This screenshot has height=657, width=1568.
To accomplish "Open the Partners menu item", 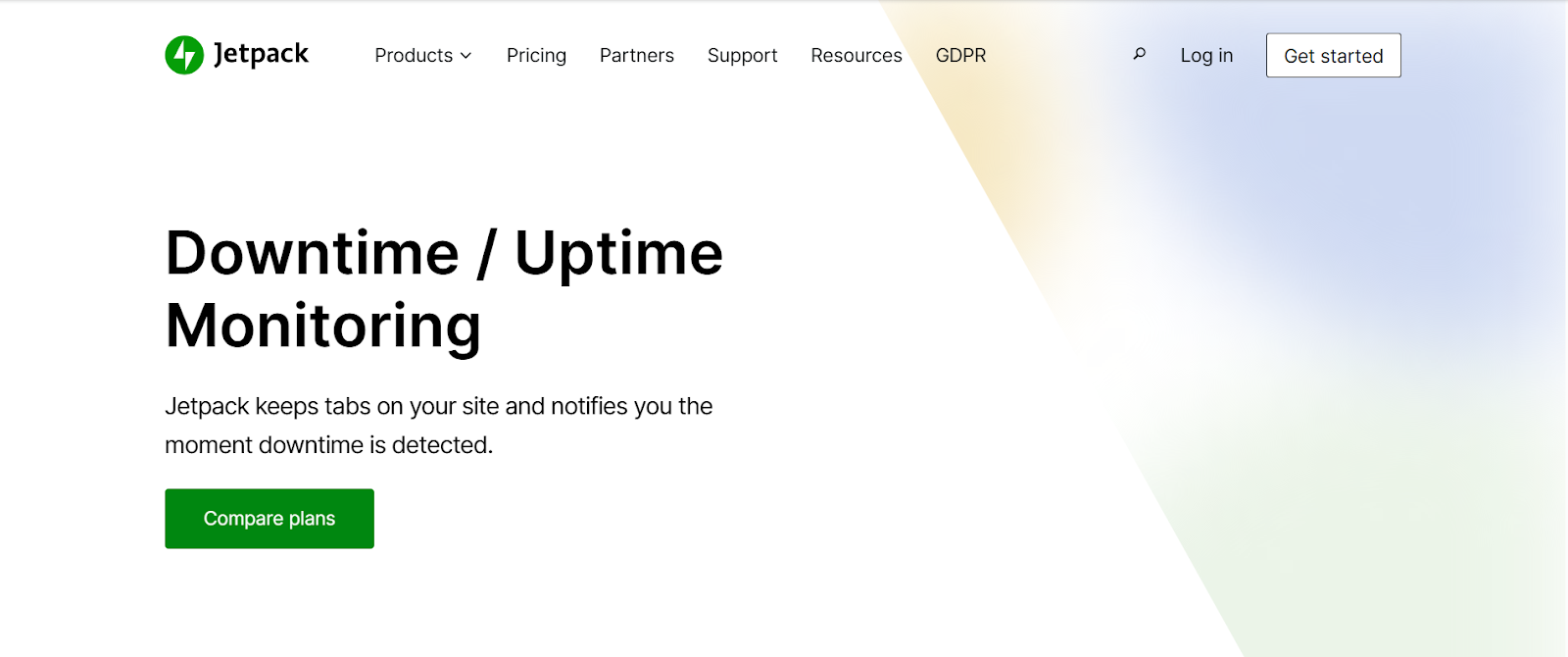I will [637, 56].
